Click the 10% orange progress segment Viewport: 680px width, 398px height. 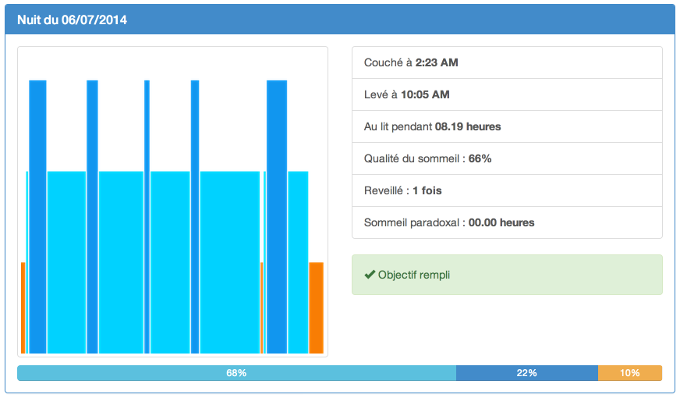630,373
